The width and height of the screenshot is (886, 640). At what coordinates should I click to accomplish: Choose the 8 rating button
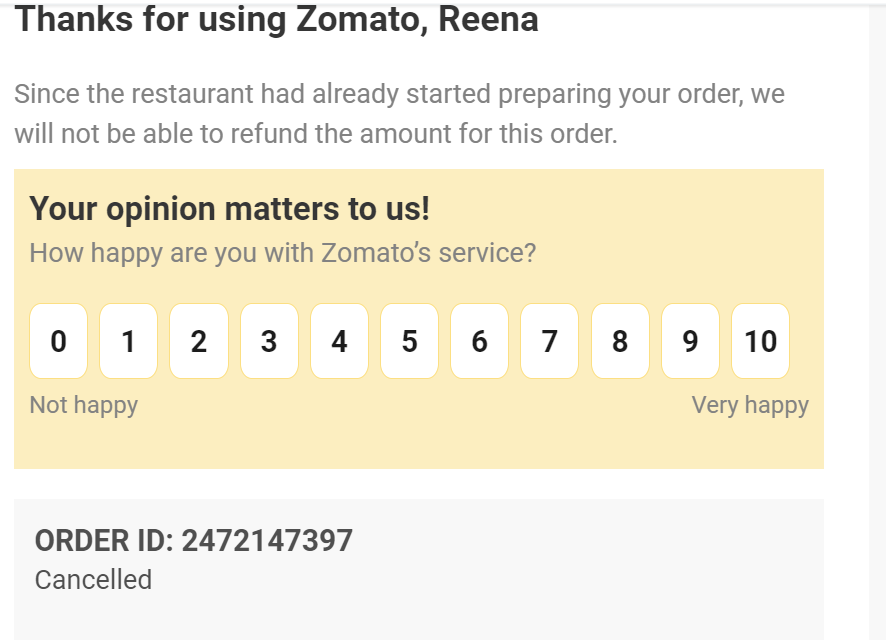pos(620,341)
